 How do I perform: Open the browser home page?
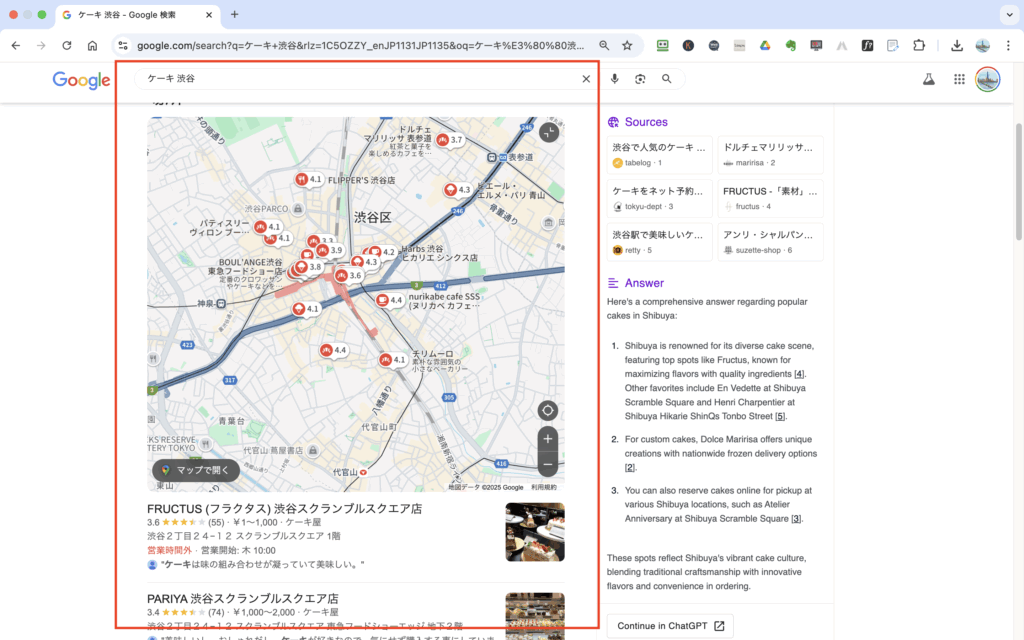pos(92,46)
